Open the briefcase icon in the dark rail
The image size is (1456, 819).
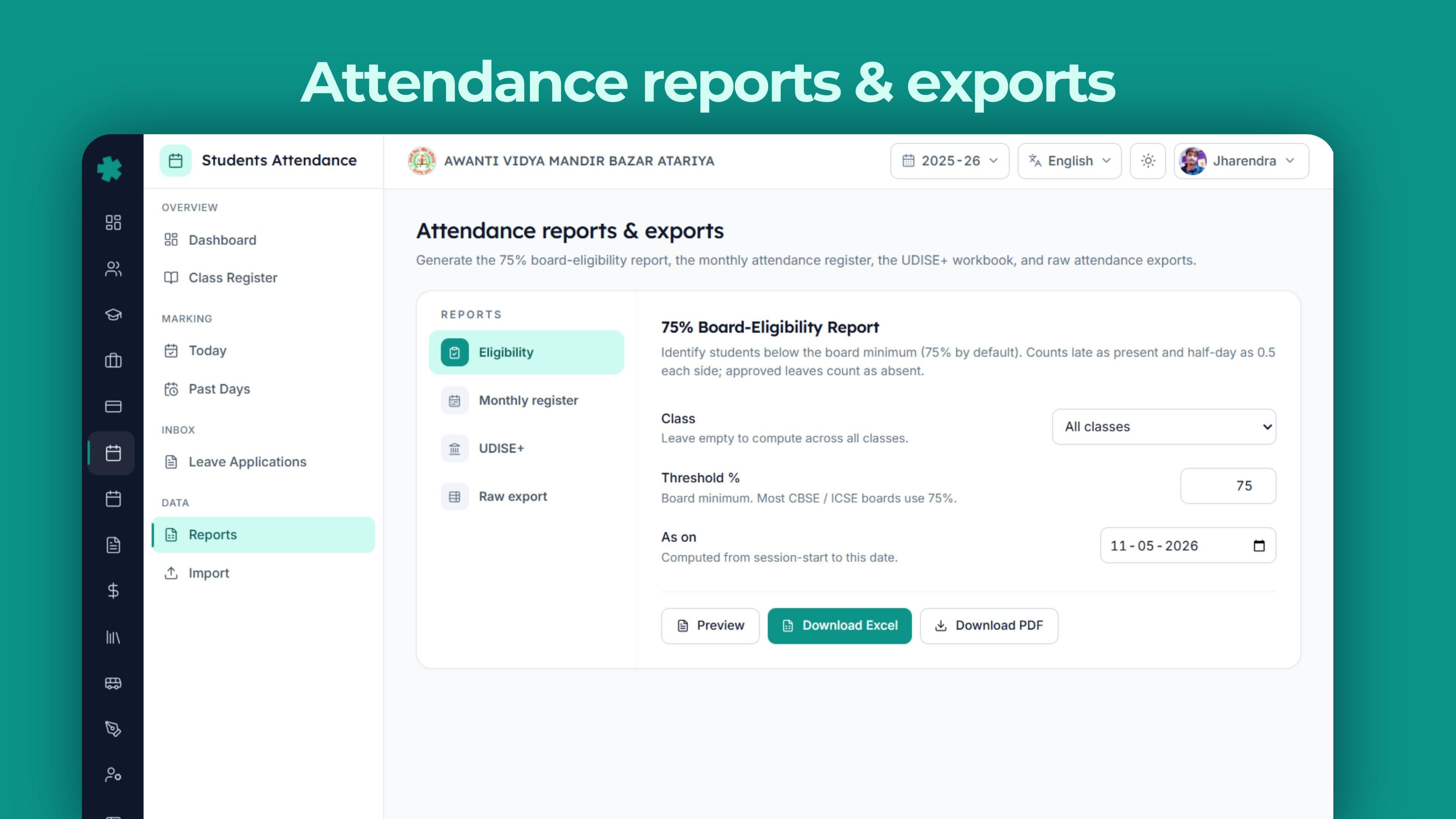(x=113, y=361)
